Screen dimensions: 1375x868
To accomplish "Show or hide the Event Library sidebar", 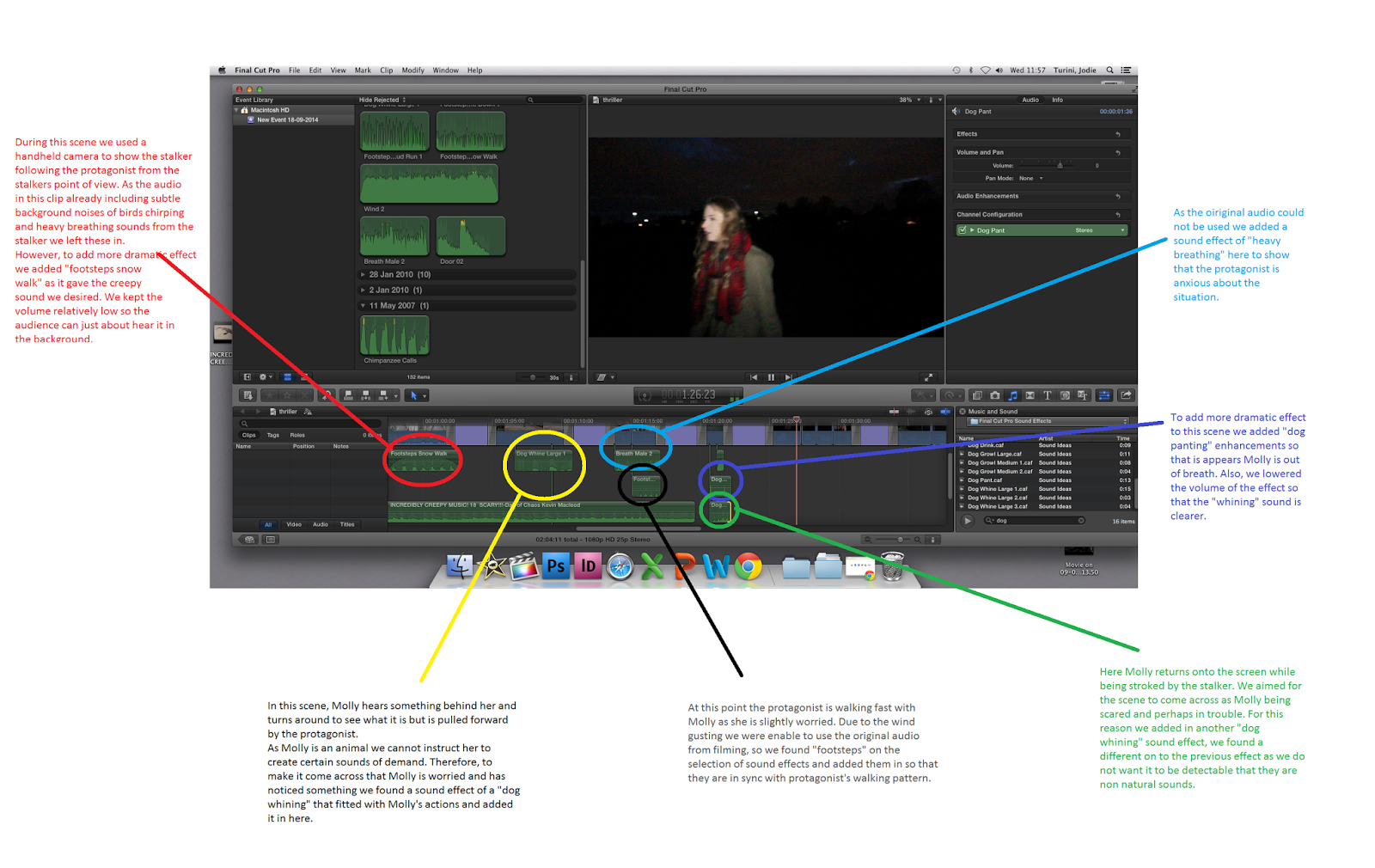I will click(x=247, y=377).
